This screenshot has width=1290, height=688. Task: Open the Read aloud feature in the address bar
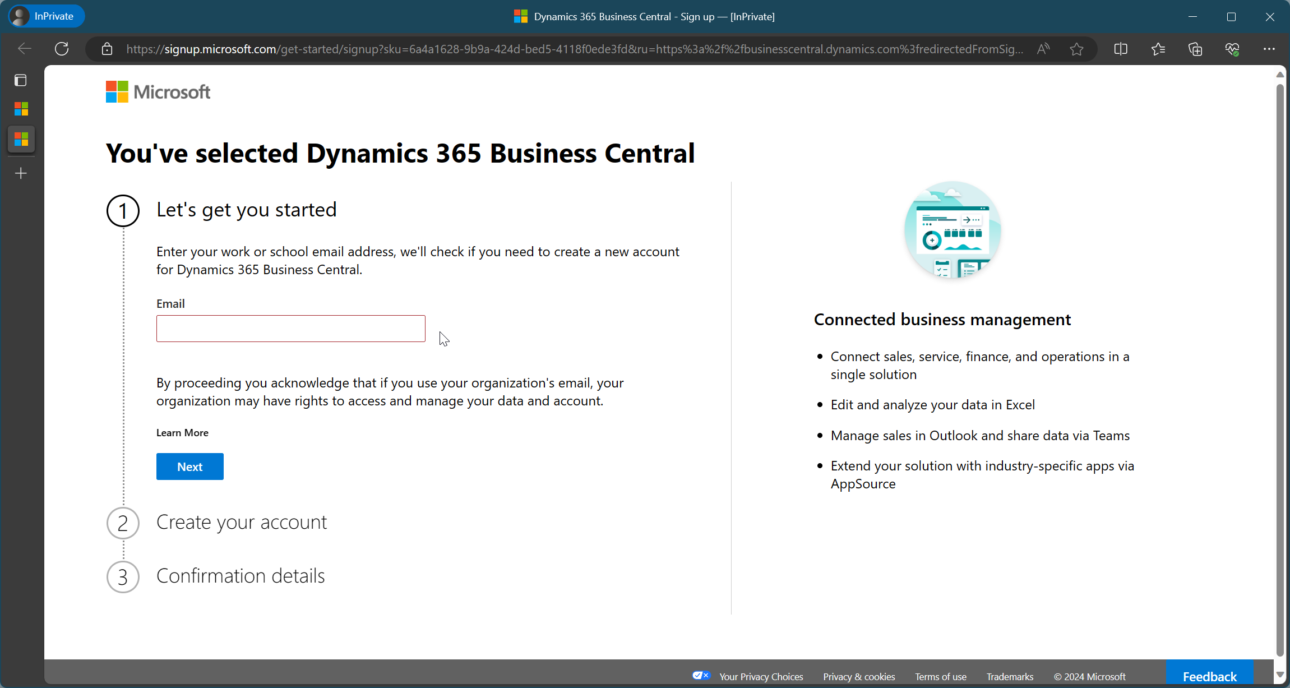pyautogui.click(x=1042, y=48)
